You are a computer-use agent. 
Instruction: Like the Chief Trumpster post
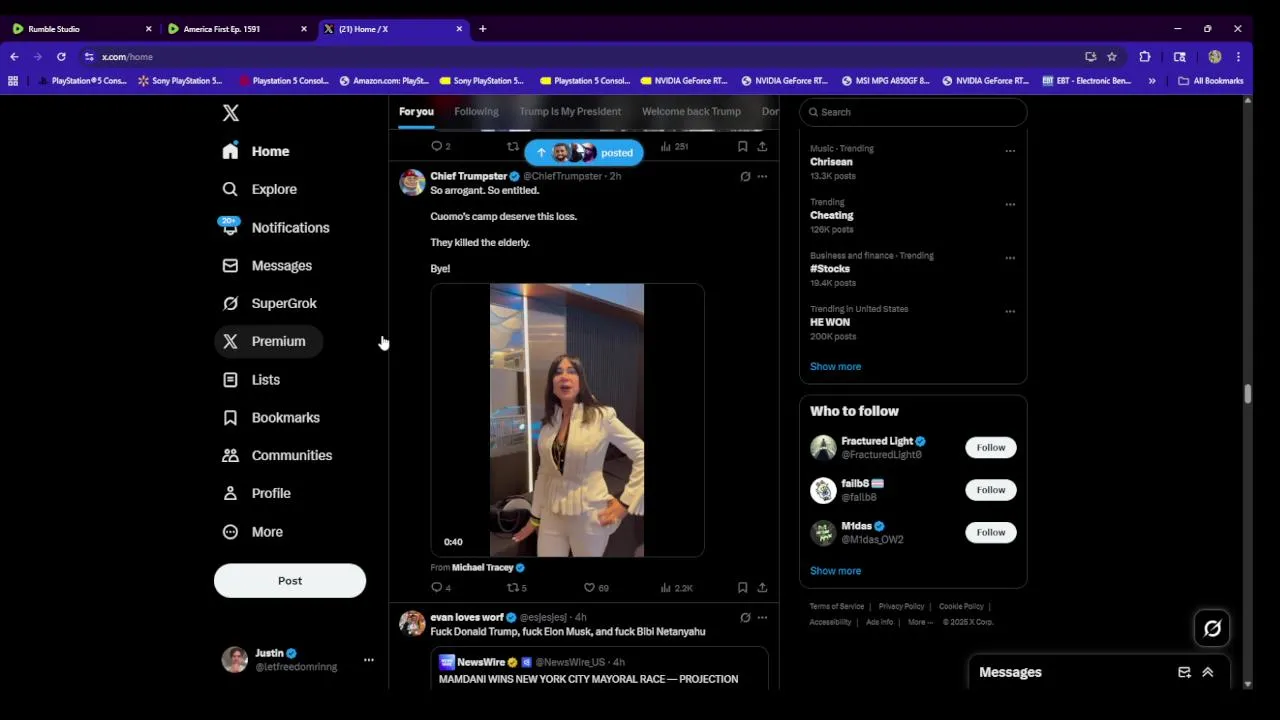click(596, 588)
